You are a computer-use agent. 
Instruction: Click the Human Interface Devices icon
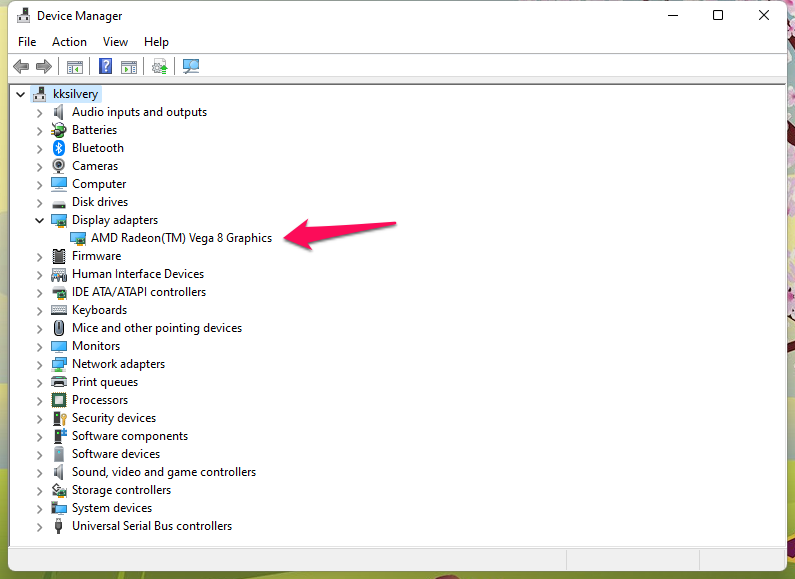coord(59,274)
